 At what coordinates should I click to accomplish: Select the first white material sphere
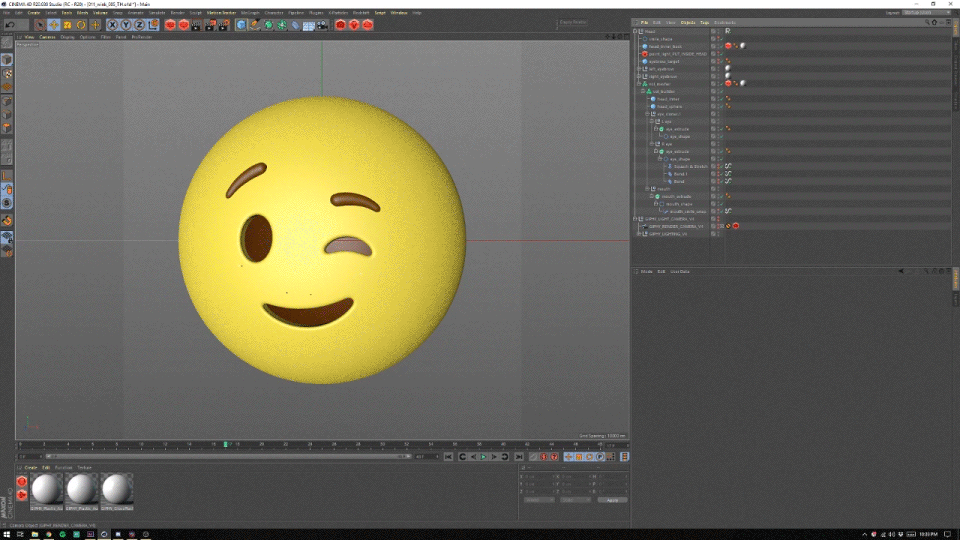(x=47, y=489)
